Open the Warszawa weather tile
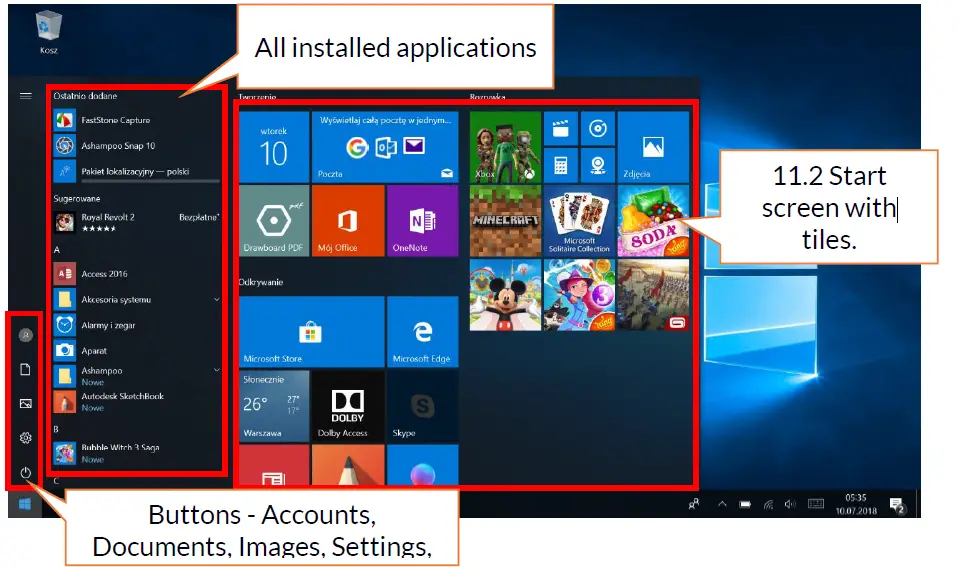 [x=274, y=406]
